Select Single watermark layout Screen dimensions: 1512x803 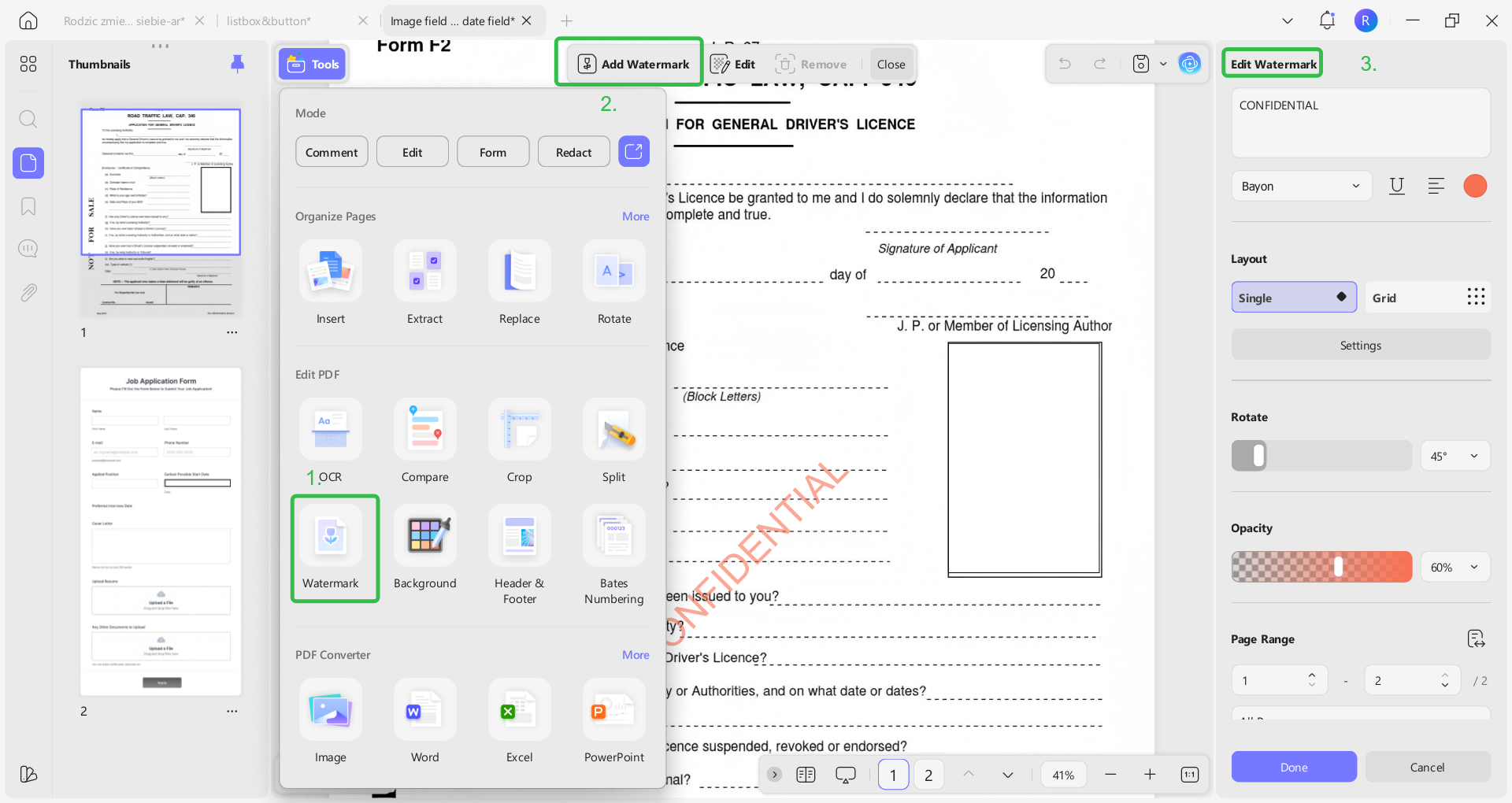(x=1294, y=298)
